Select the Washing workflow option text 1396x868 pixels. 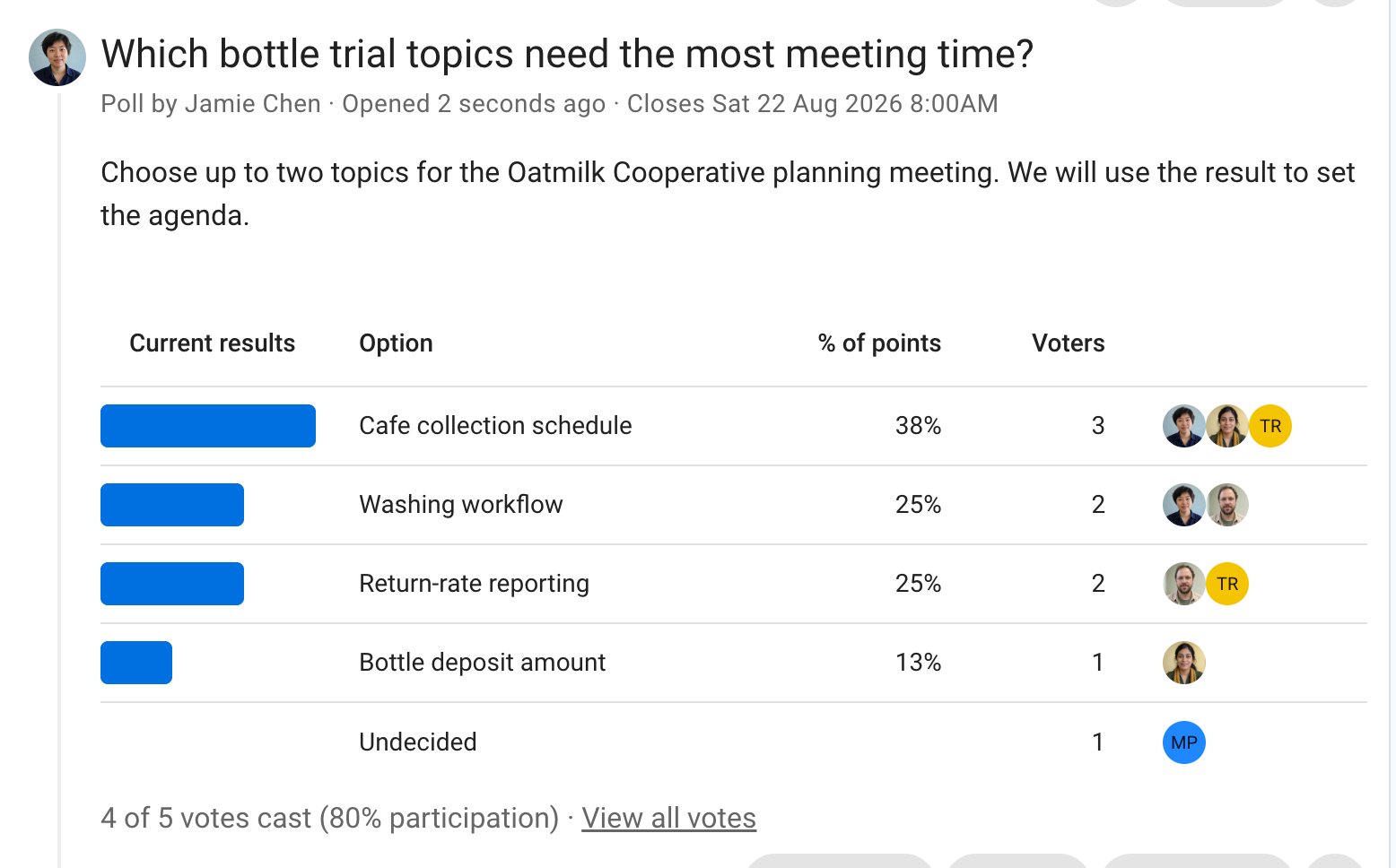click(461, 505)
